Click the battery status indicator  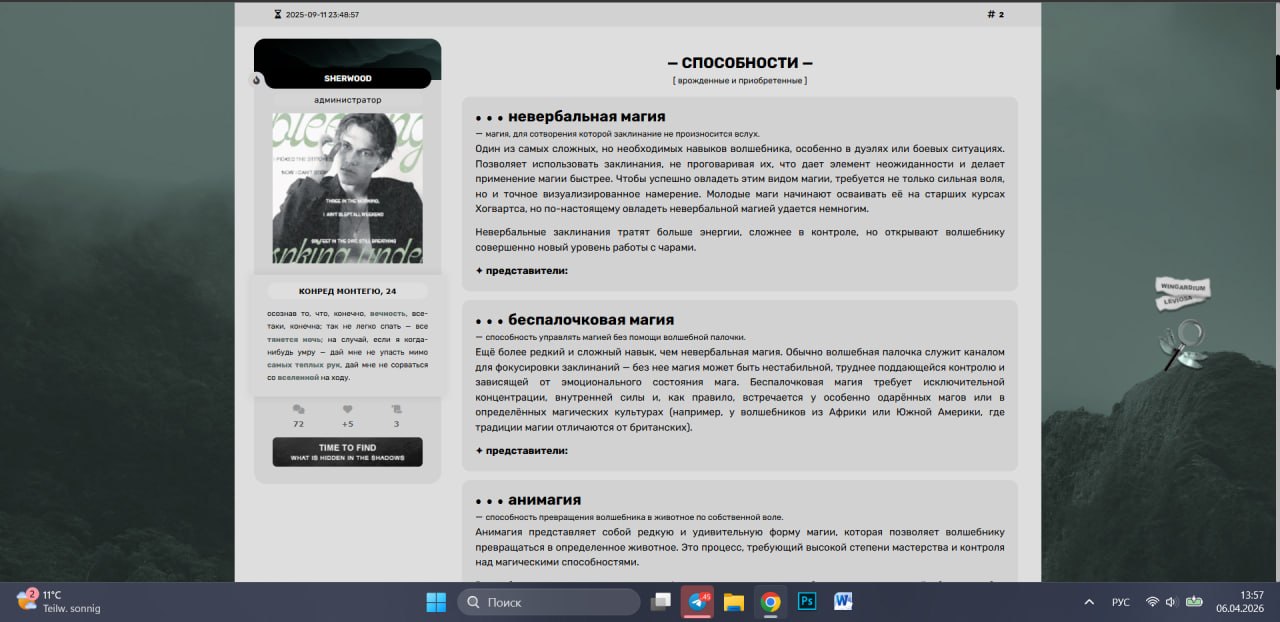(x=1193, y=602)
